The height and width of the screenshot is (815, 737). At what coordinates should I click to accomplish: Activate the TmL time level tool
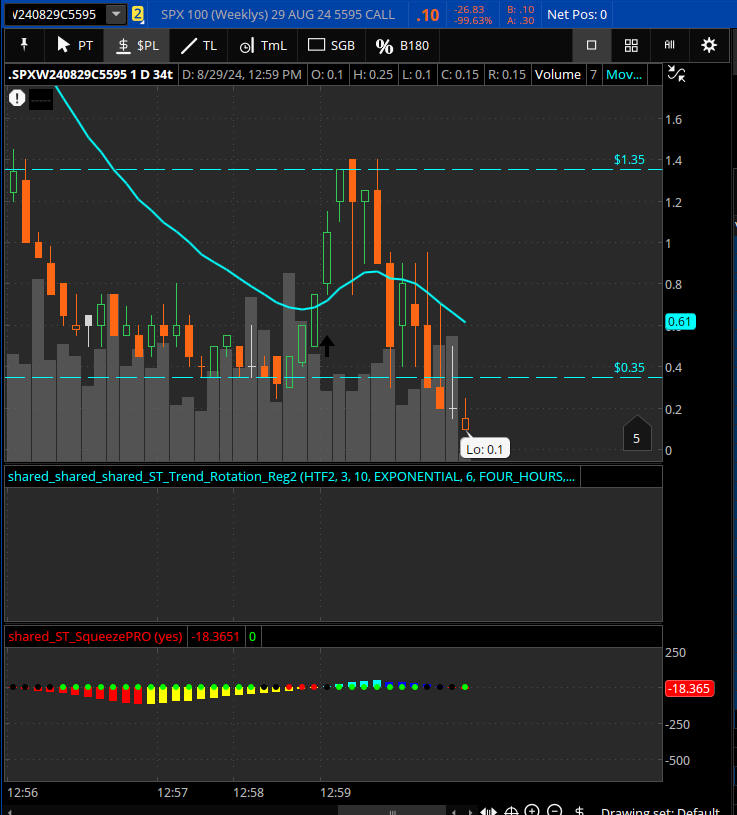click(x=262, y=45)
